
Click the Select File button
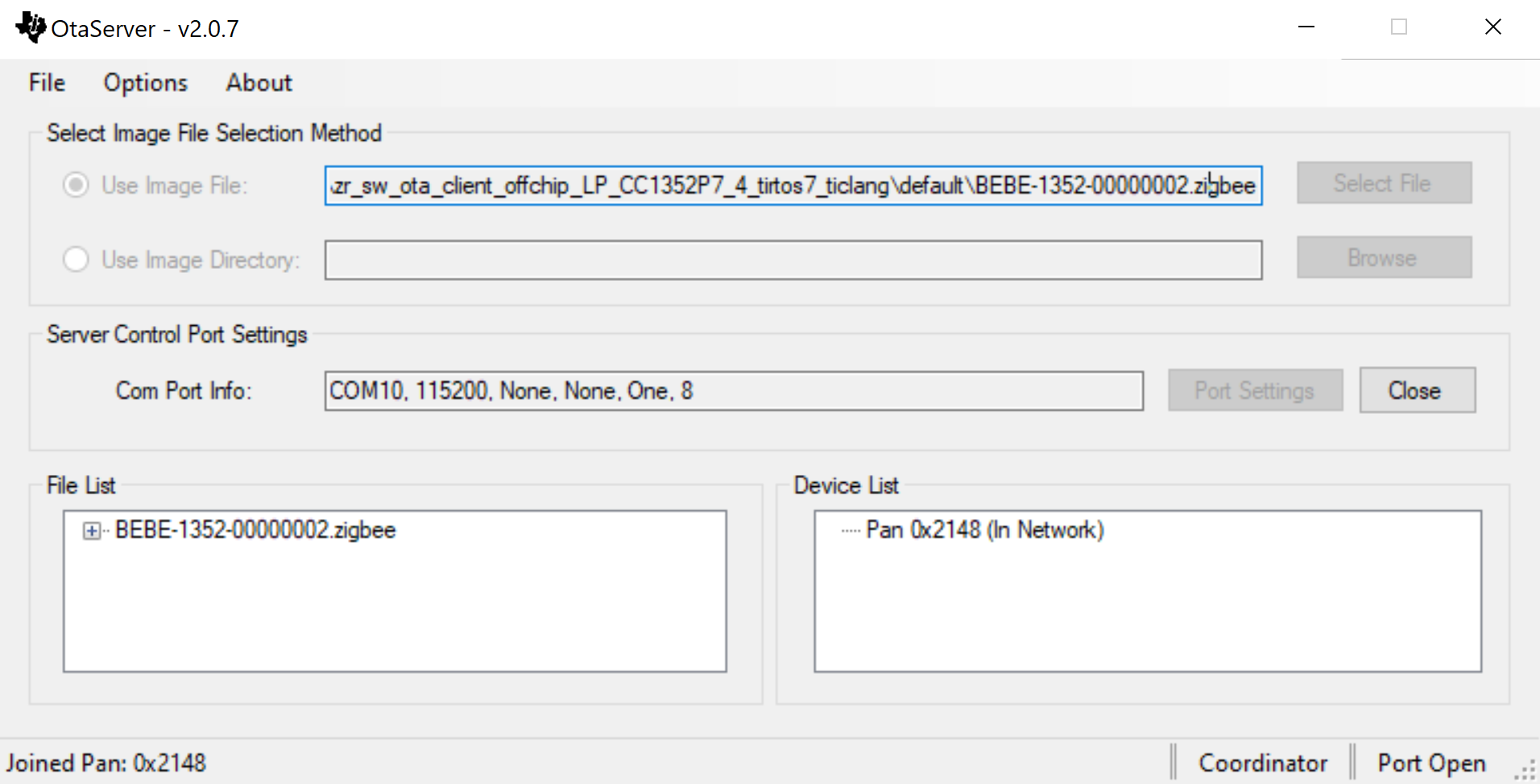click(1384, 183)
